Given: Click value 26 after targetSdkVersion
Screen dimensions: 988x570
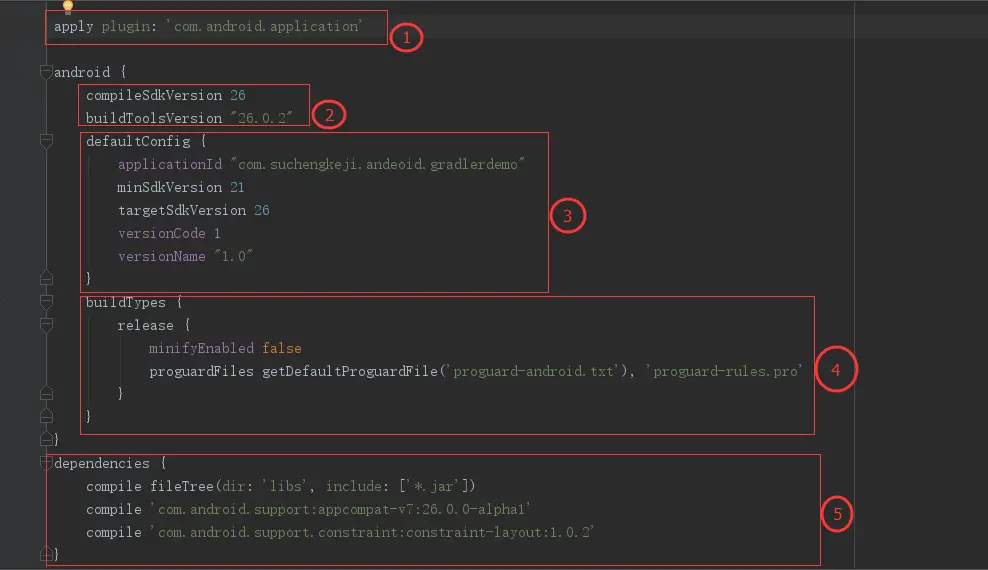Looking at the screenshot, I should pyautogui.click(x=261, y=210).
